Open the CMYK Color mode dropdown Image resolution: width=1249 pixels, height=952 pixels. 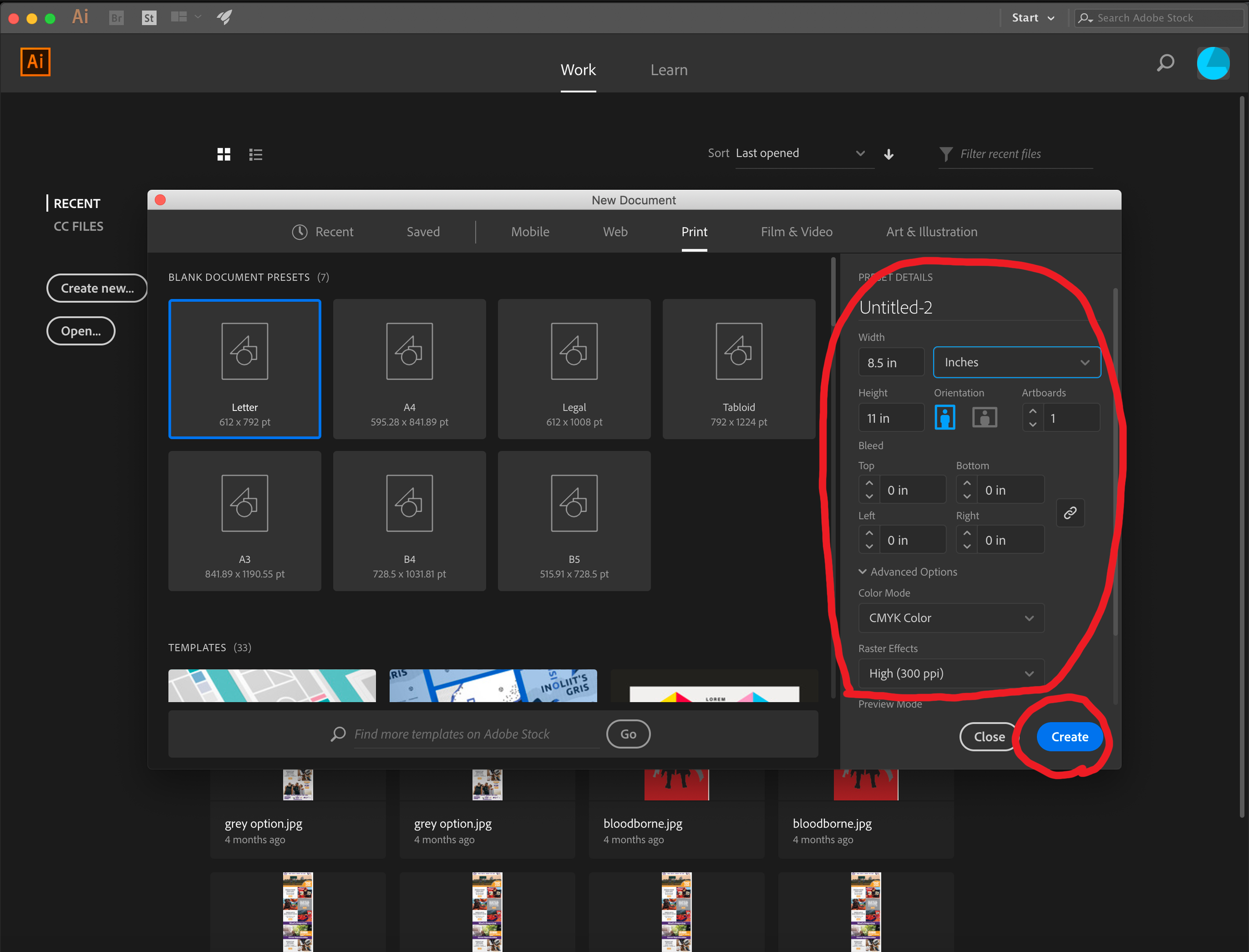[x=951, y=617]
